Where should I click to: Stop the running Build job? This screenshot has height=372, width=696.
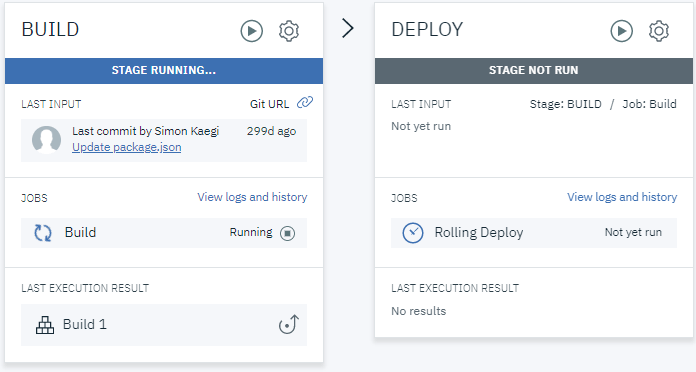(x=288, y=233)
